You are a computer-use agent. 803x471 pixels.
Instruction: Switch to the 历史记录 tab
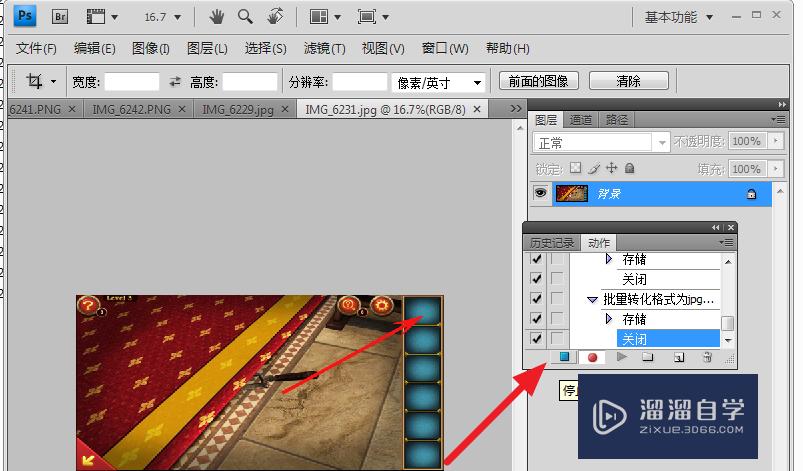(552, 242)
